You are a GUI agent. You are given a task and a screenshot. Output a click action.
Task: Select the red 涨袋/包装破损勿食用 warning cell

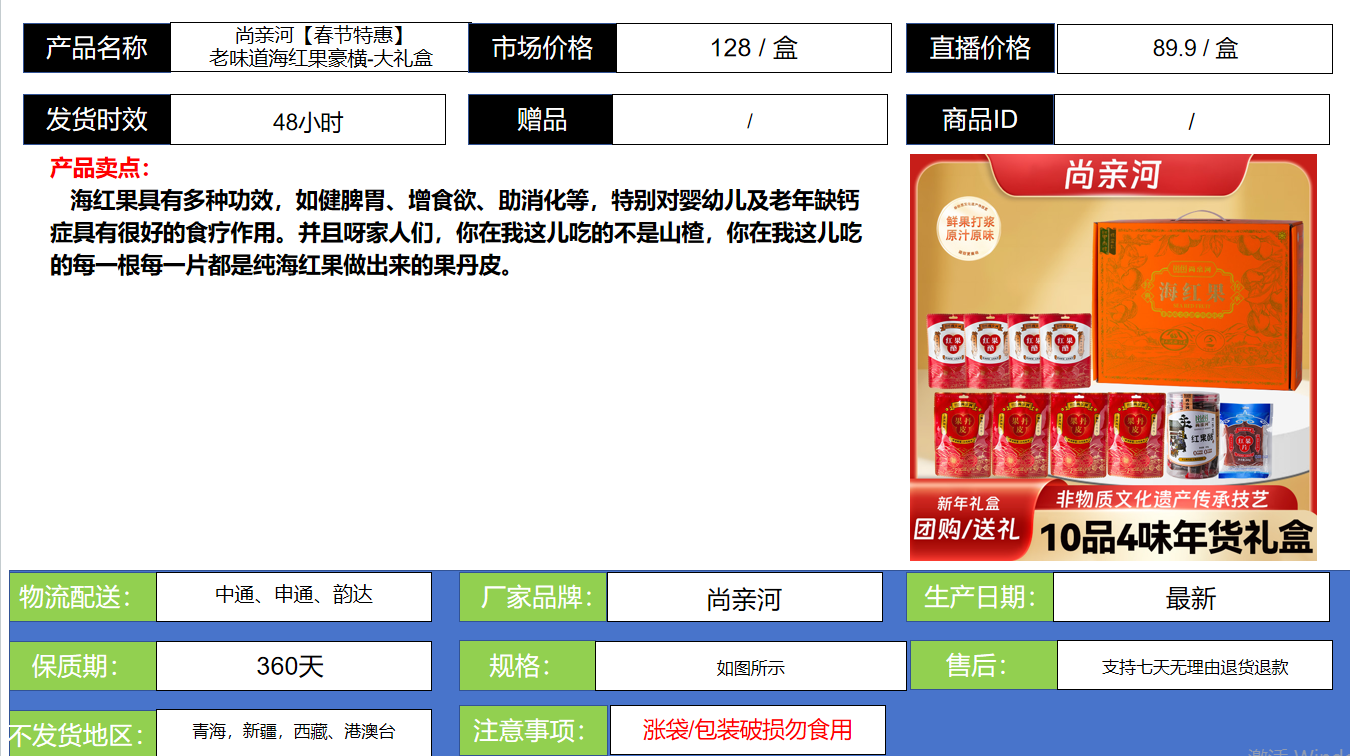click(x=747, y=730)
